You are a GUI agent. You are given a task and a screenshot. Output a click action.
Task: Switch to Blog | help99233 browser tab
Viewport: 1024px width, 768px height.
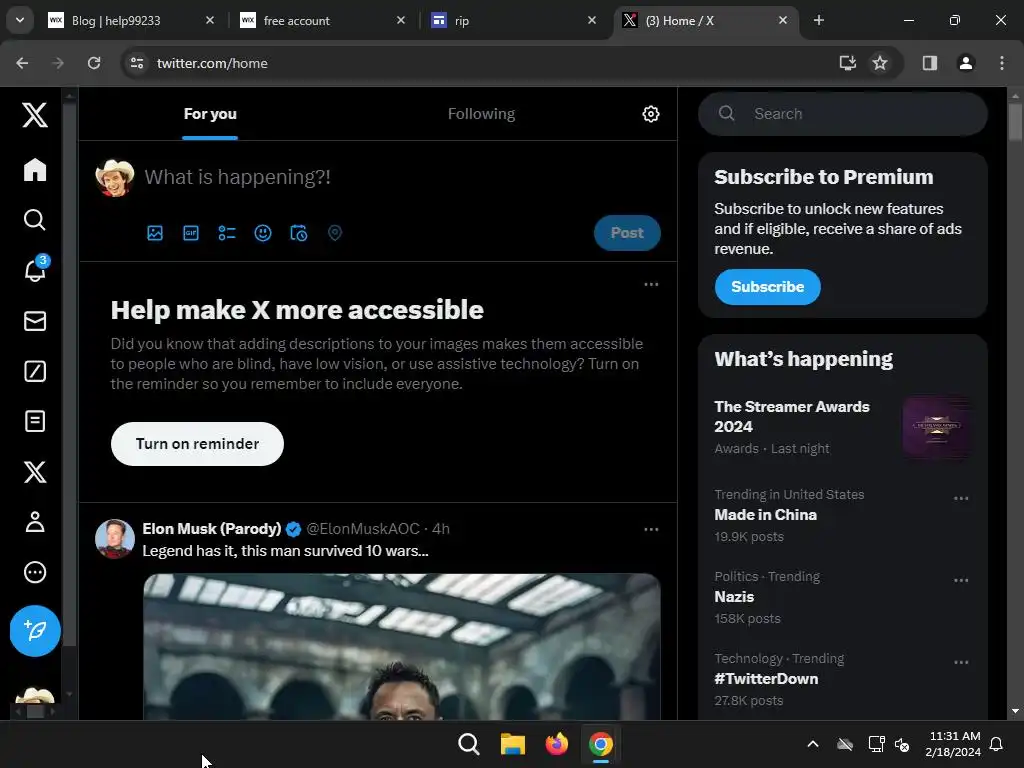[131, 20]
